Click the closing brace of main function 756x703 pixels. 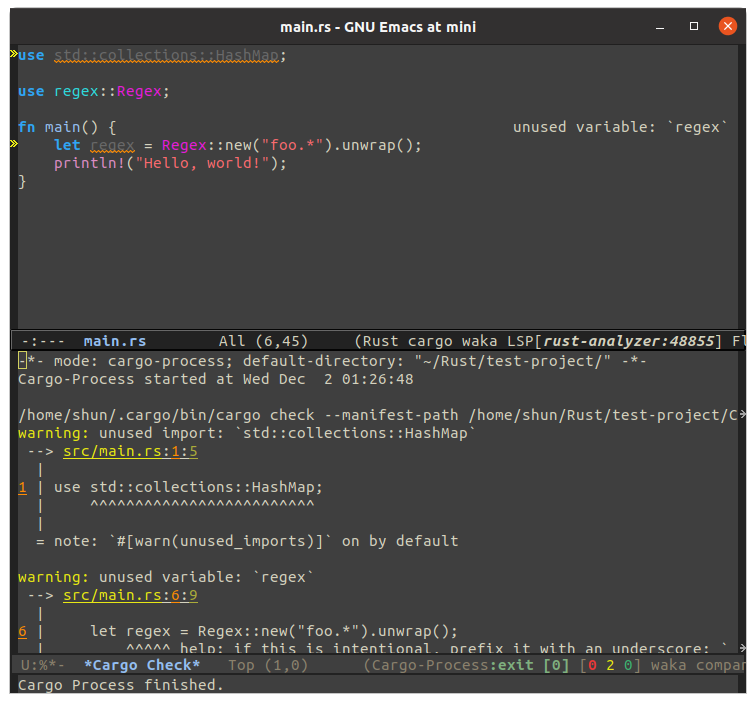(x=22, y=182)
